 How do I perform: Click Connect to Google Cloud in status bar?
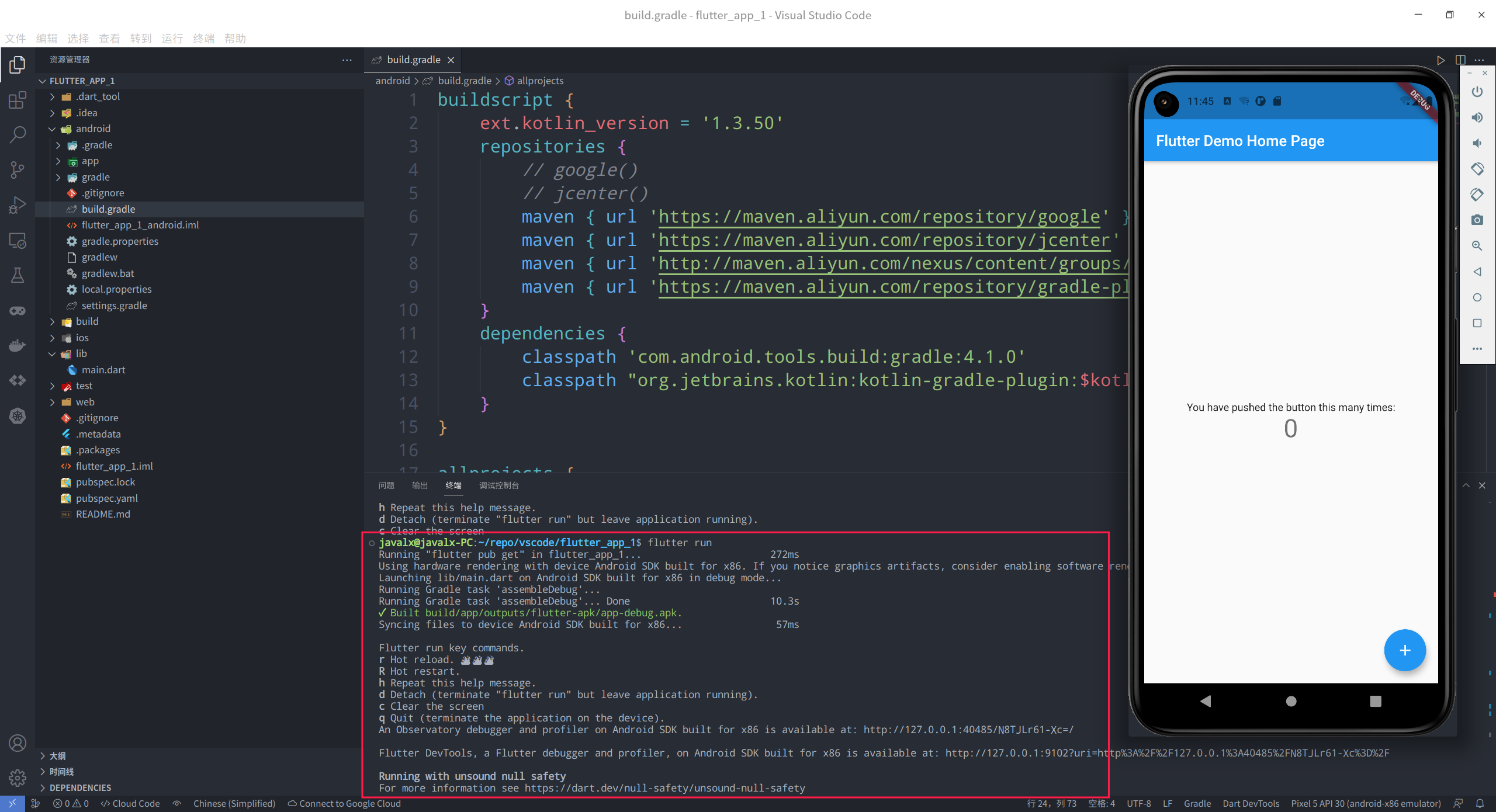pyautogui.click(x=344, y=803)
